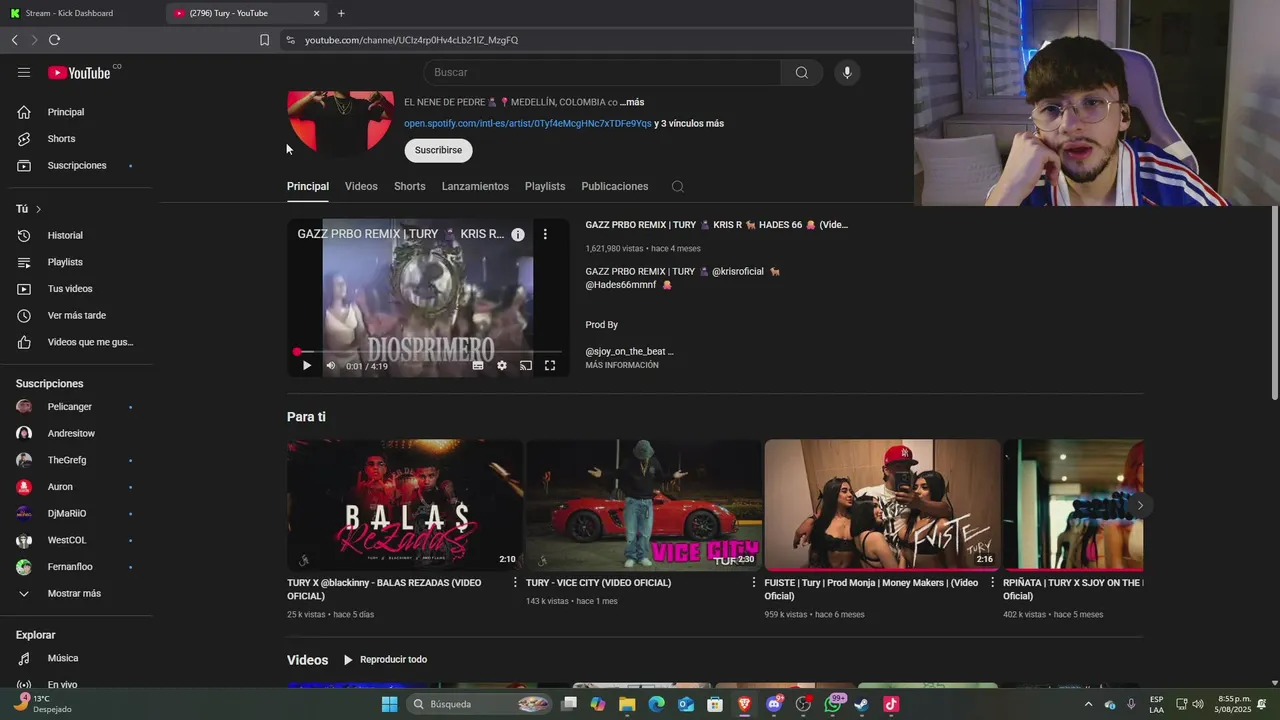Toggle subtitles on the video player

click(478, 366)
